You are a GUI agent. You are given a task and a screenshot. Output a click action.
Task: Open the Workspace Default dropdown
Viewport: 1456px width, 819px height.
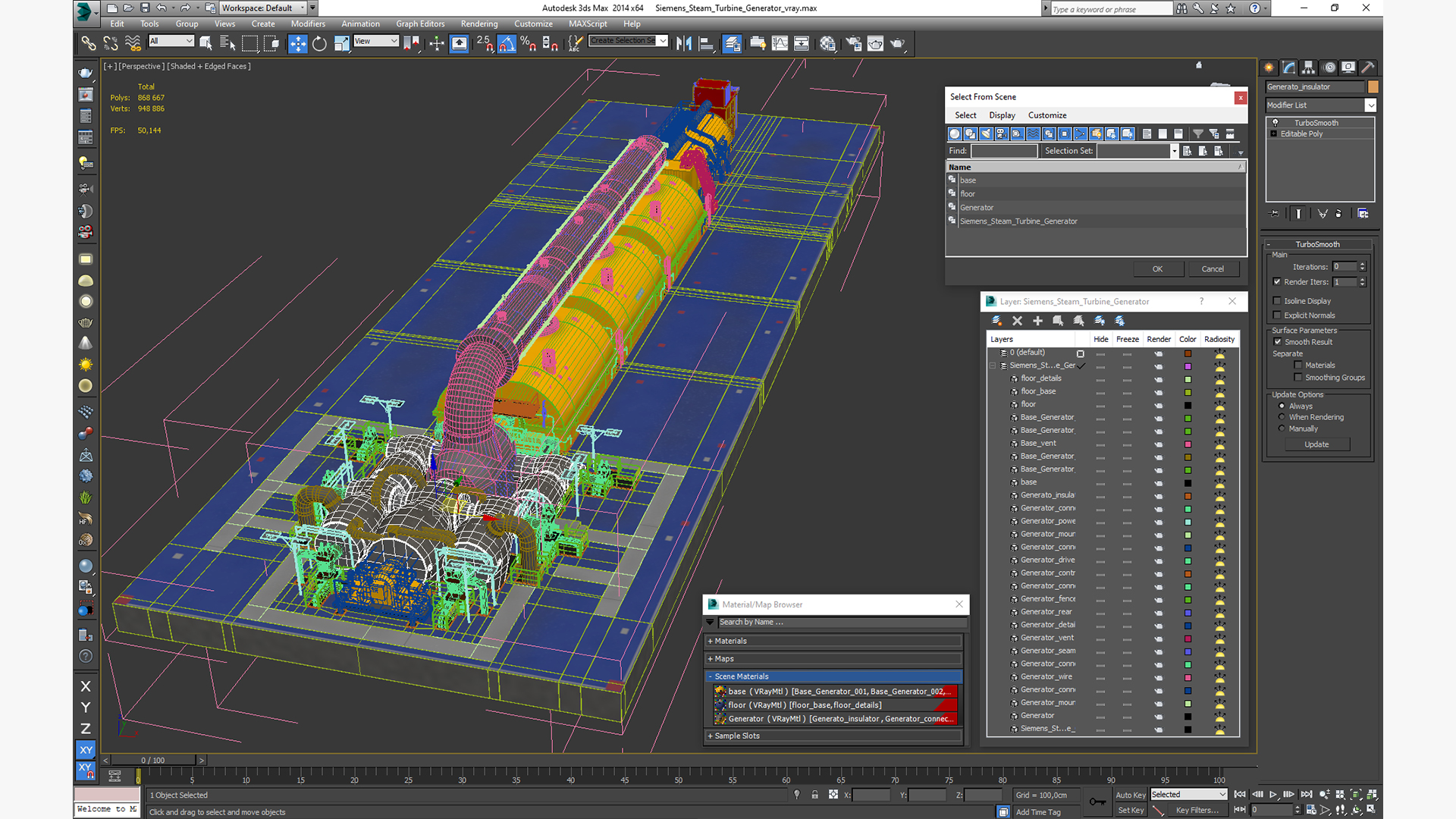pyautogui.click(x=263, y=8)
